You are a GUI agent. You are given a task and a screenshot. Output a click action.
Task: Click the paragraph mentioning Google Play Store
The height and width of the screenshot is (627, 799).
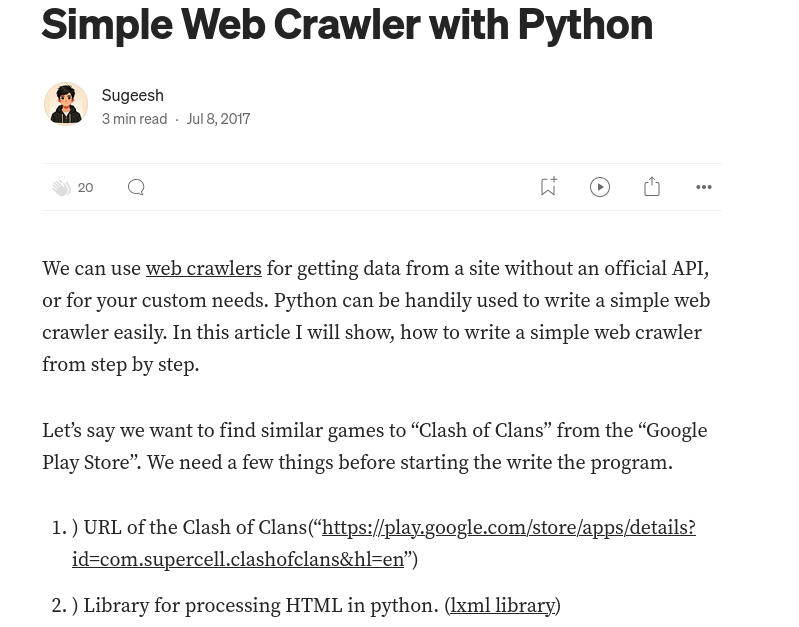374,447
